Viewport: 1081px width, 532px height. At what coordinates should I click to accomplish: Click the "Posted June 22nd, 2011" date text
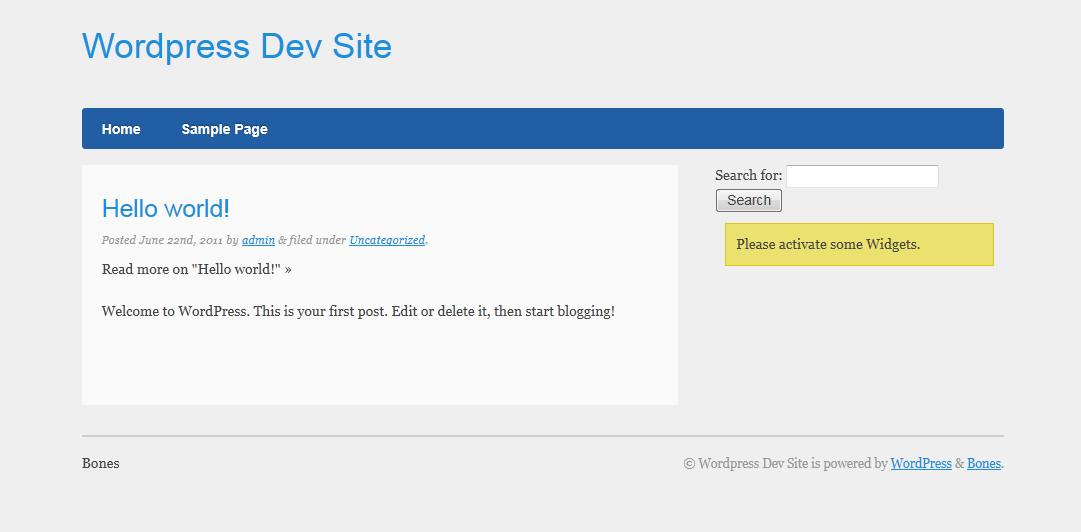(x=162, y=240)
